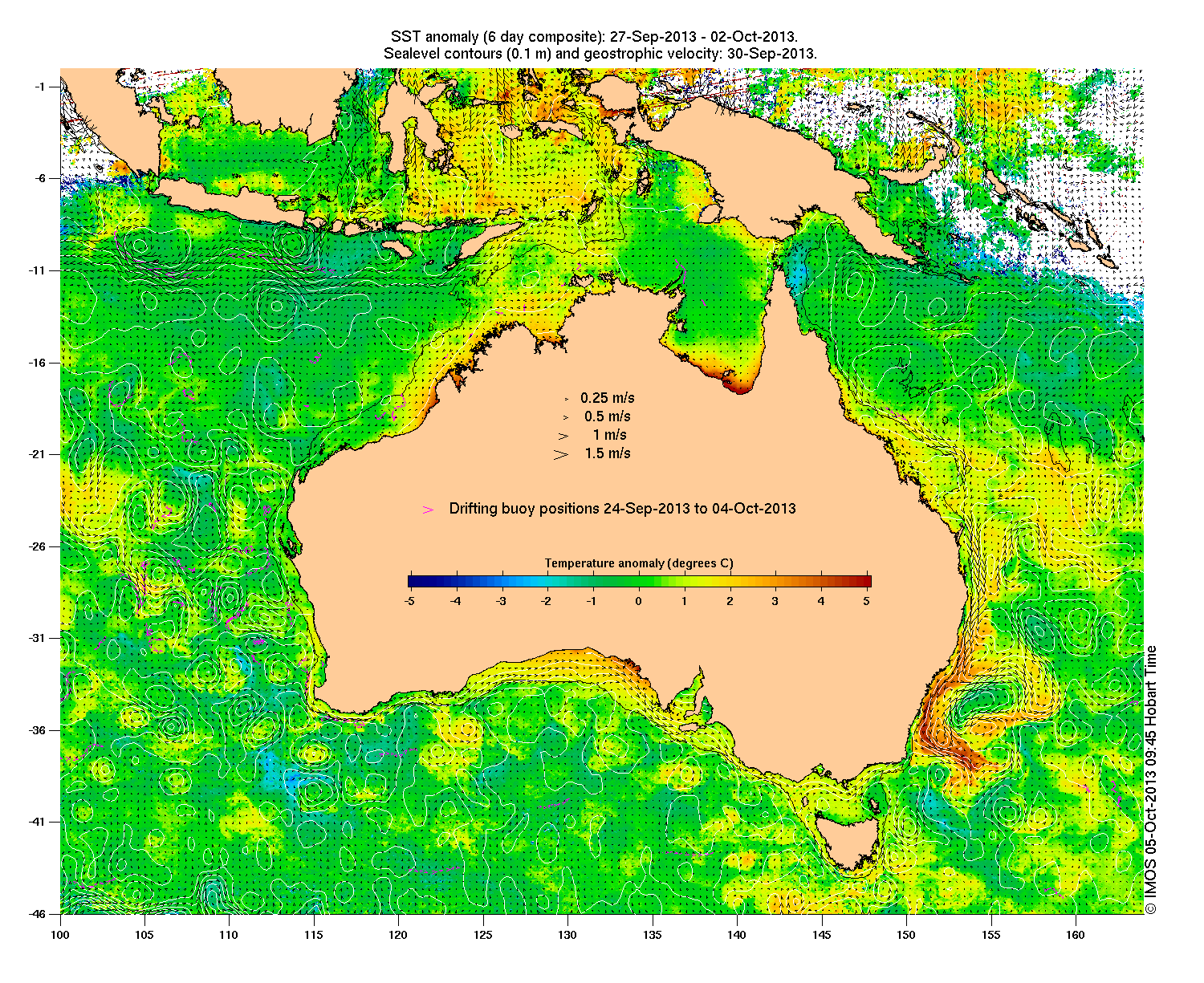Screen dimensions: 1204x983
Task: Click longitude axis label '115'
Action: (x=314, y=935)
